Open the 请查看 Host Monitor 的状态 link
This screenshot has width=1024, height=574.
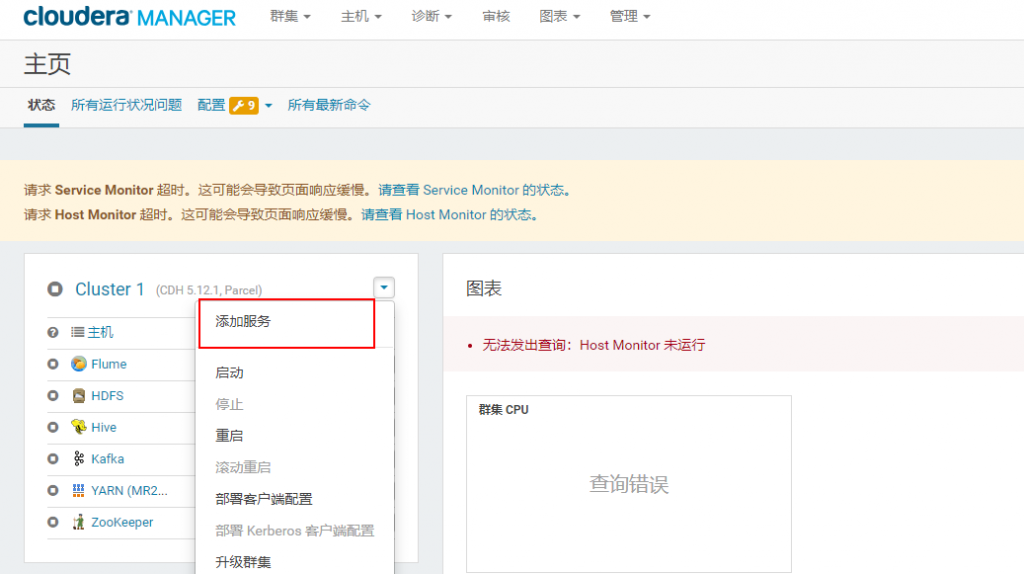click(449, 215)
